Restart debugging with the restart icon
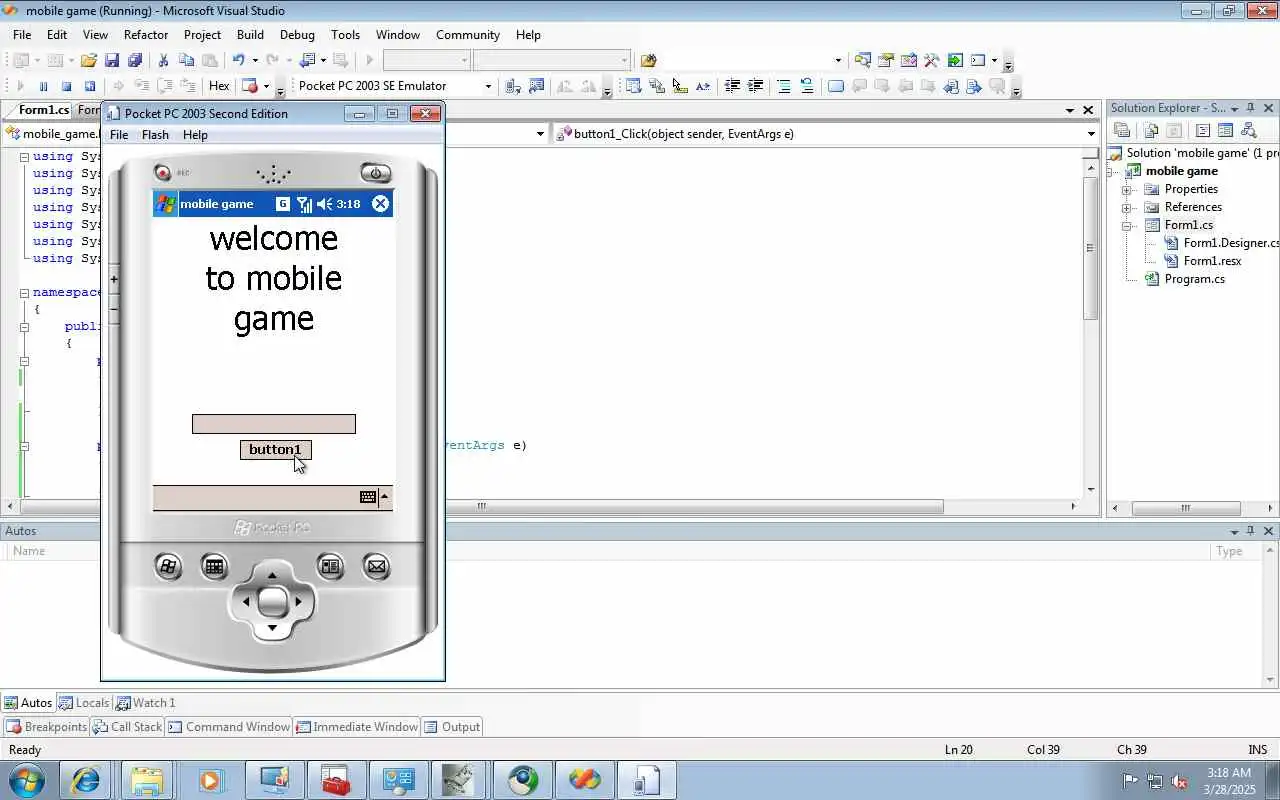 click(89, 87)
